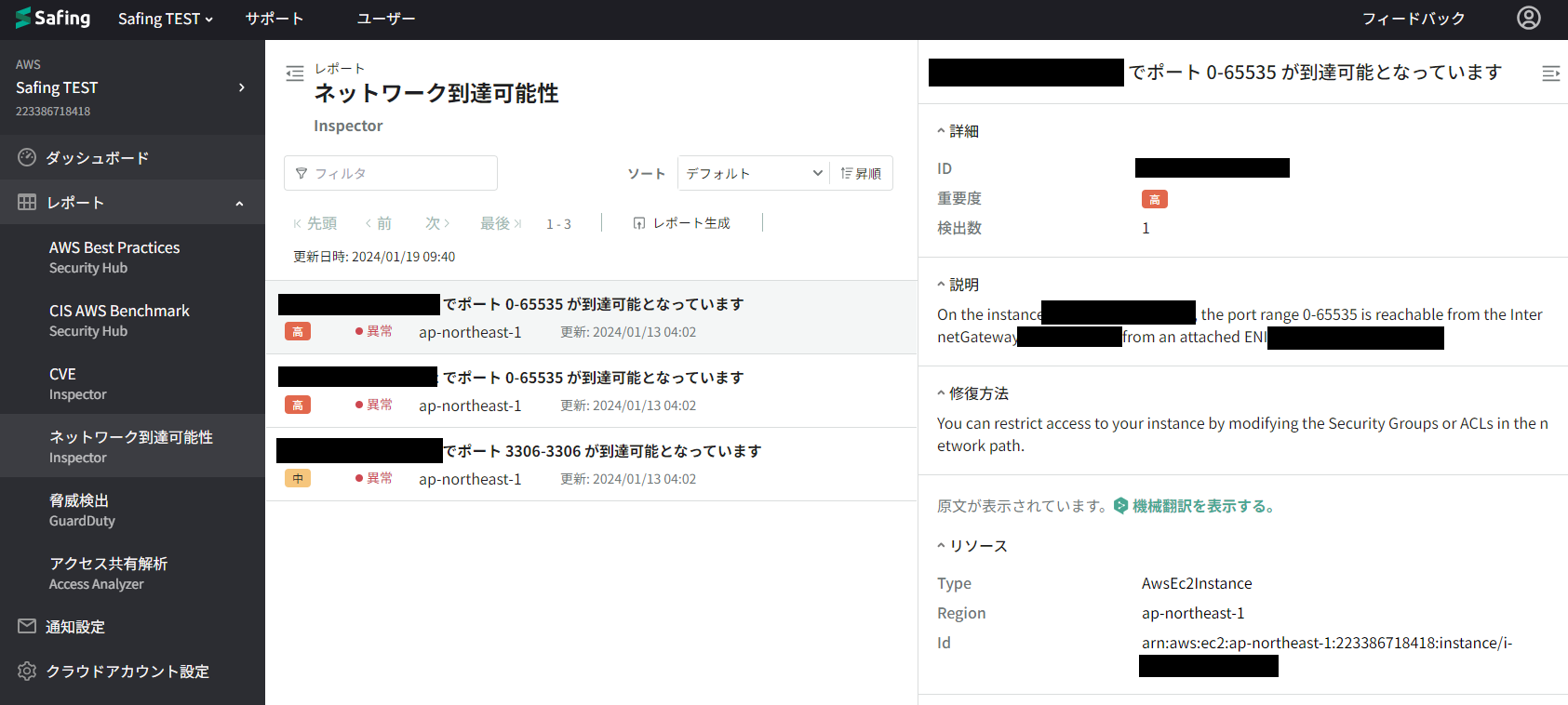Open the サポート menu
The height and width of the screenshot is (705, 1568).
[275, 19]
